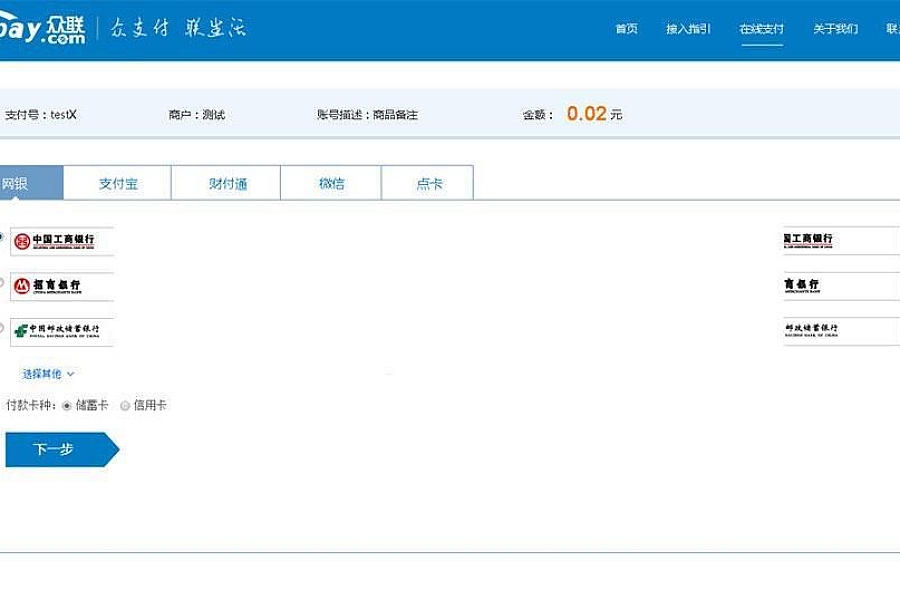
Task: Open the 首页 navigation item
Action: (x=626, y=29)
